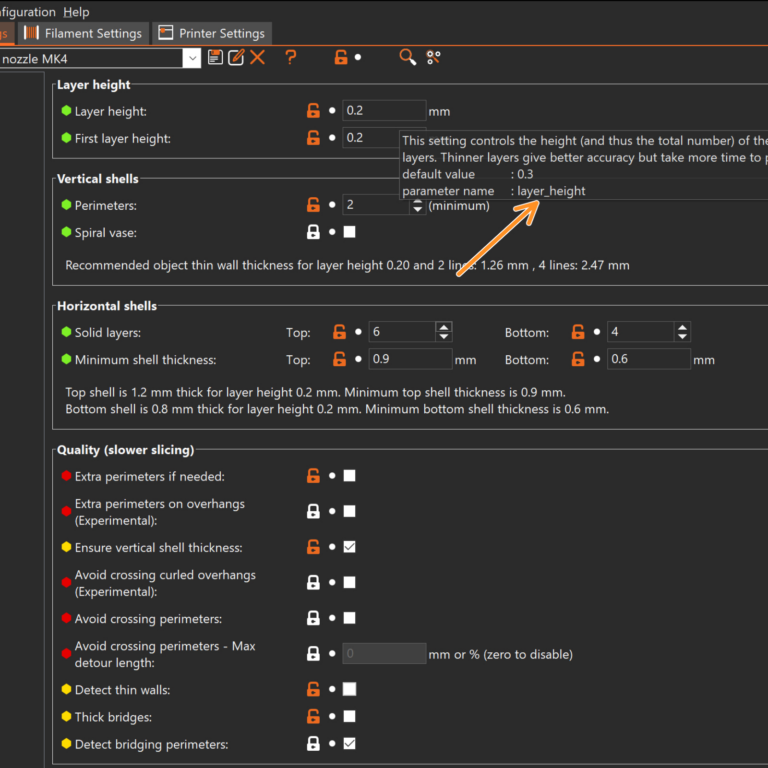Enable the Spiral vase checkbox

point(349,232)
